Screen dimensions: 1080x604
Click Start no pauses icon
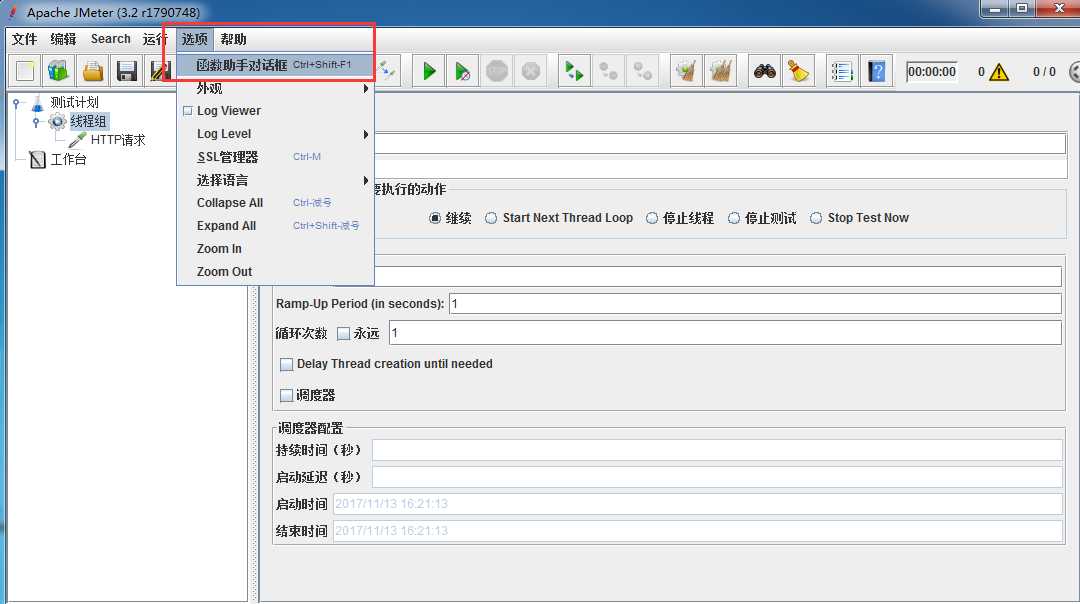[463, 71]
